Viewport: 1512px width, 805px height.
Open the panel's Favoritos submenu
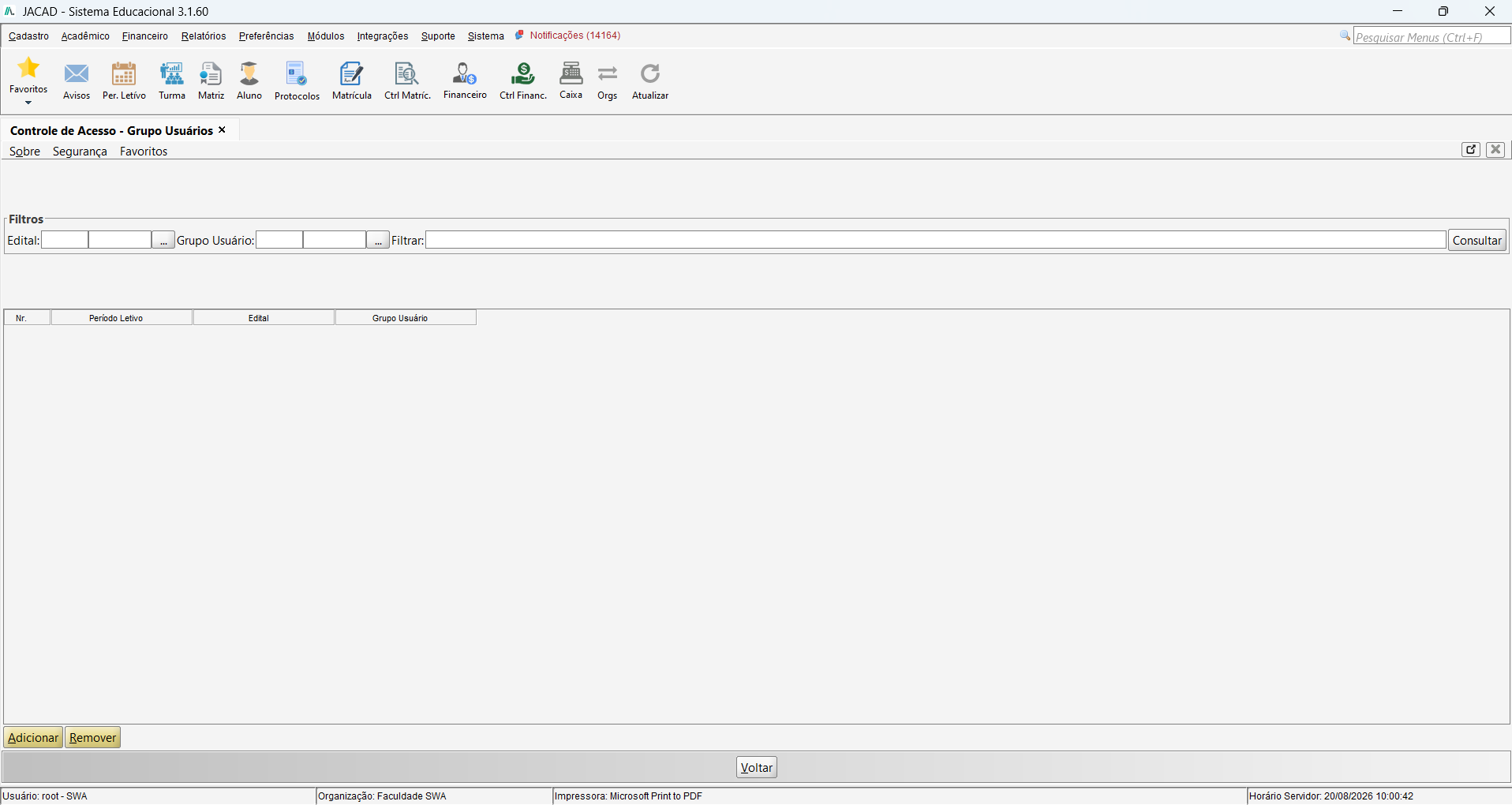(x=144, y=152)
